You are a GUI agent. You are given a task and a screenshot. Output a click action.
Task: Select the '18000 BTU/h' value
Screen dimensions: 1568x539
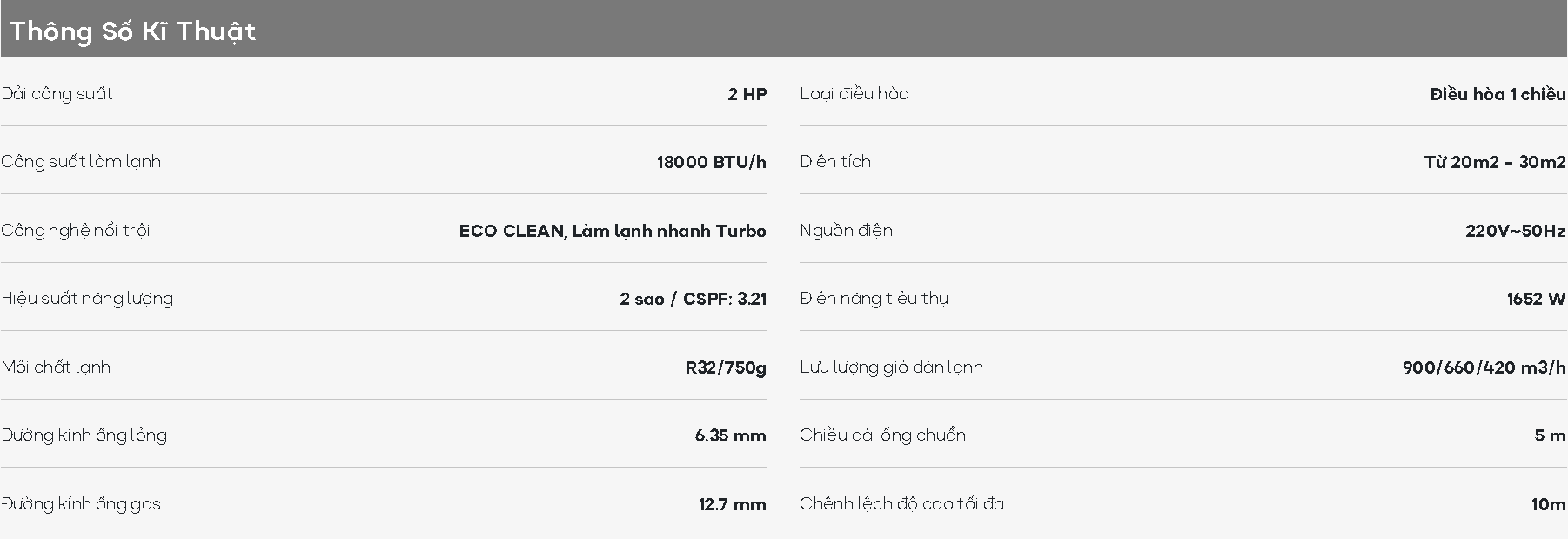711,162
